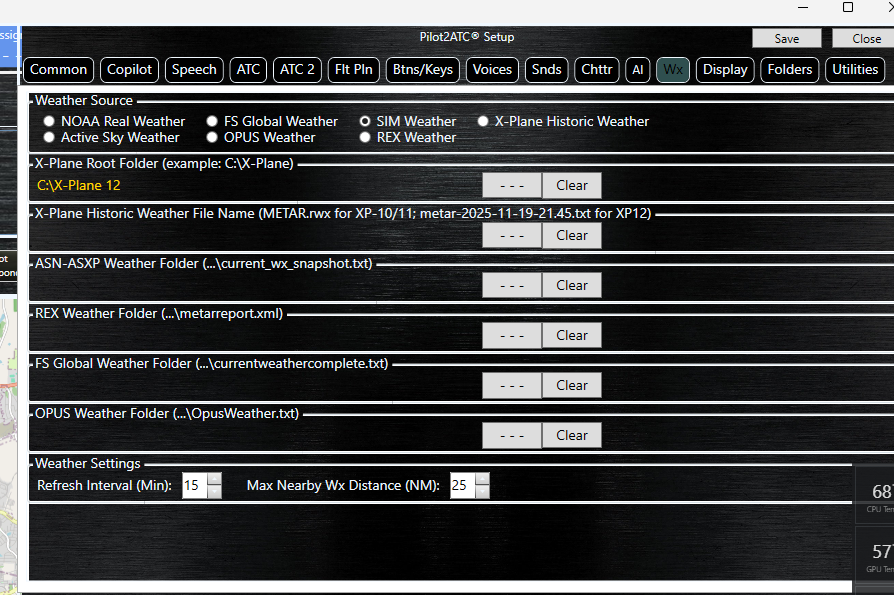
Task: Clear the FS Global Weather Folder
Action: (571, 386)
